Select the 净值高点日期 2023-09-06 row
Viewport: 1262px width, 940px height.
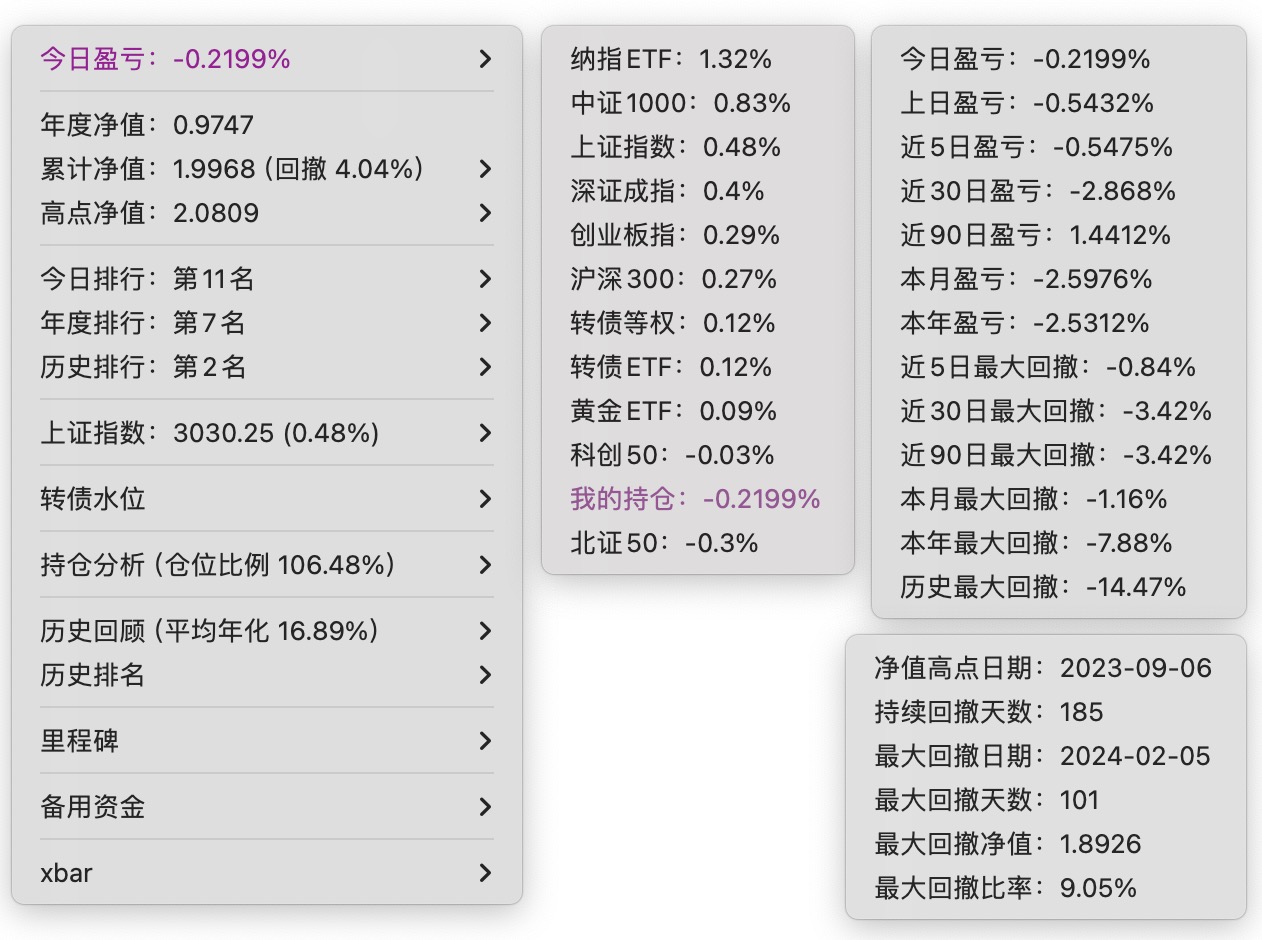(1043, 668)
